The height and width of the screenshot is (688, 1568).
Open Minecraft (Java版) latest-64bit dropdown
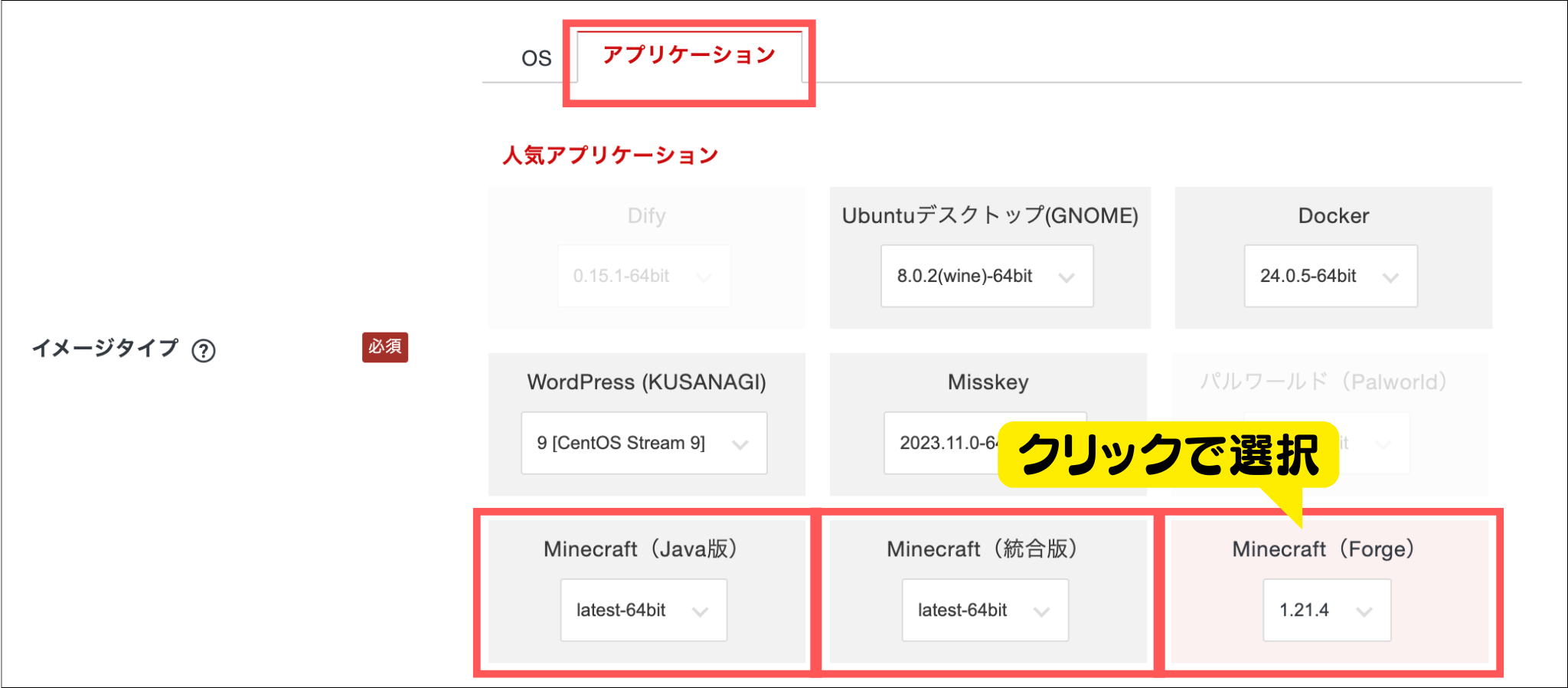(x=644, y=610)
